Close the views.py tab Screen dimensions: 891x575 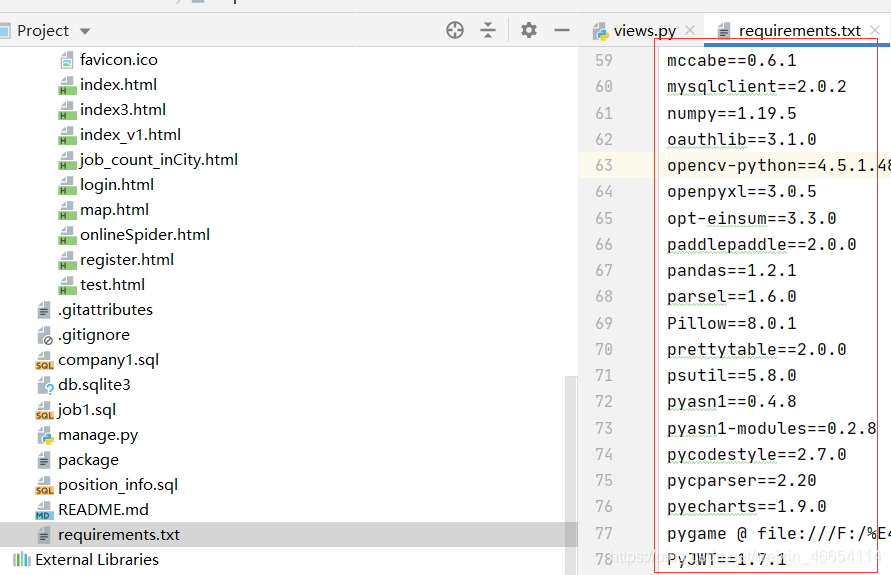[690, 30]
